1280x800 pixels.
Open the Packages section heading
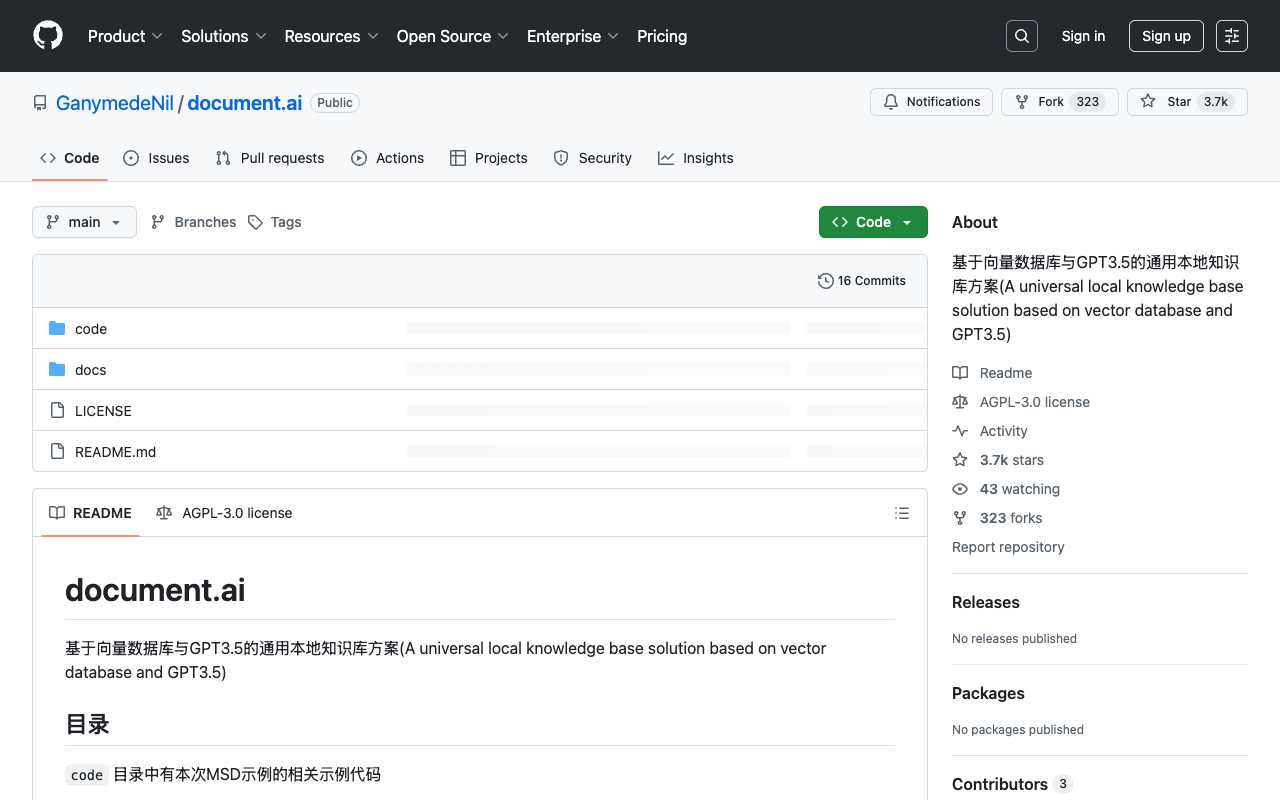click(988, 693)
